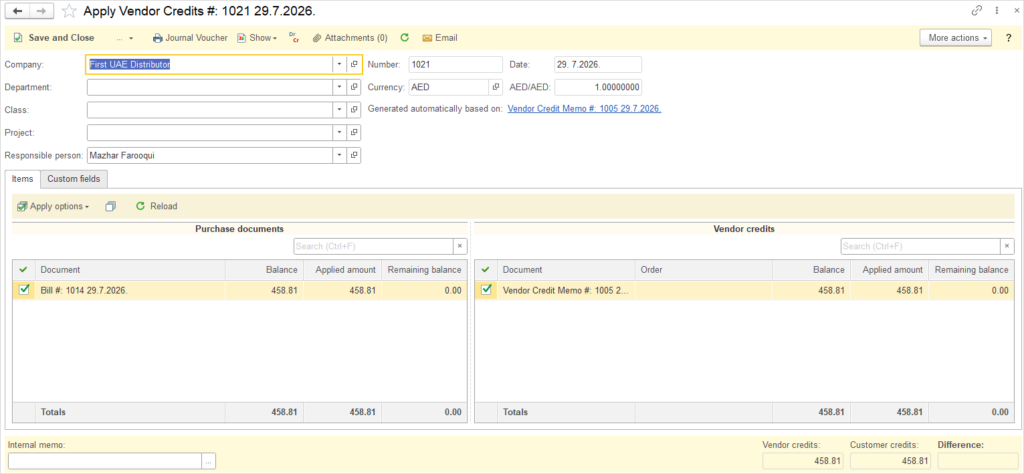Open the Class record icon
Image resolution: width=1024 pixels, height=474 pixels.
(x=353, y=110)
